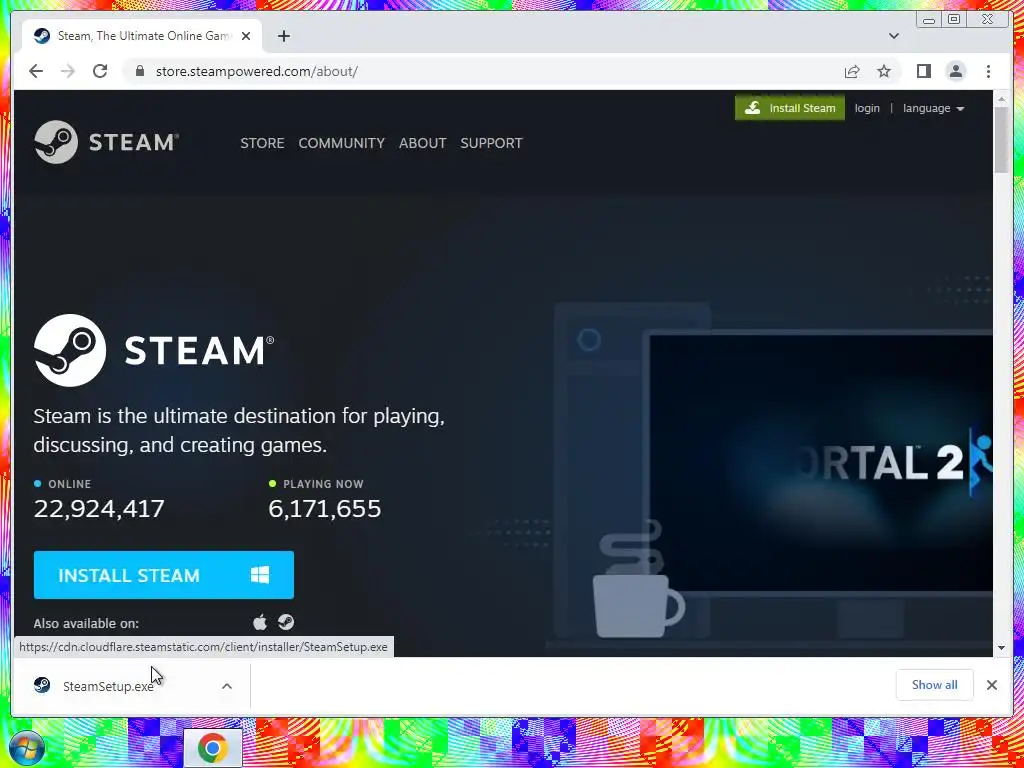Click the address bar URL
1024x768 pixels.
(x=257, y=71)
